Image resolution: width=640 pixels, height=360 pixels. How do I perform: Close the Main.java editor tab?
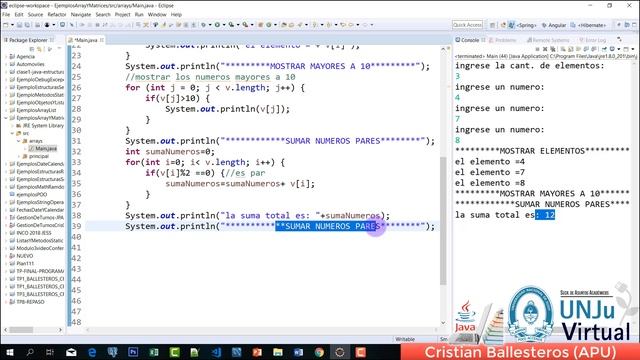coord(102,40)
